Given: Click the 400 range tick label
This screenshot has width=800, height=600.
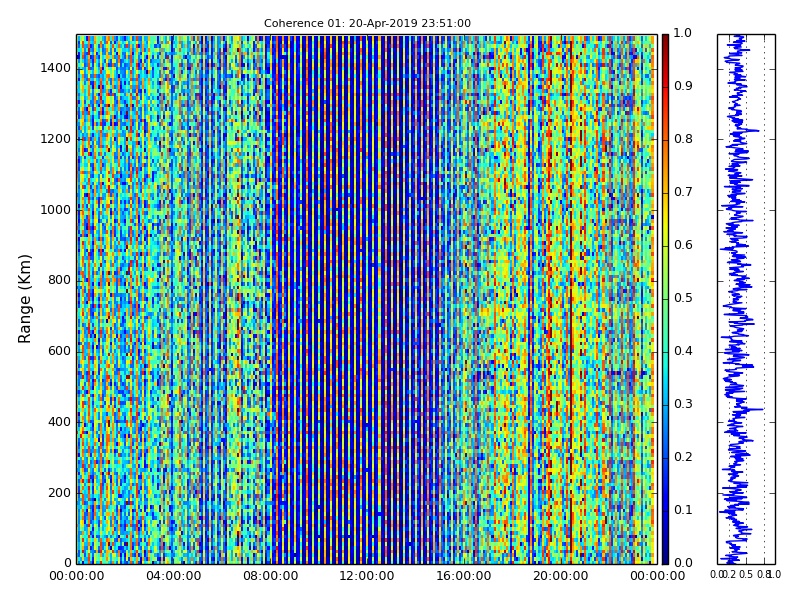Looking at the screenshot, I should 59,422.
